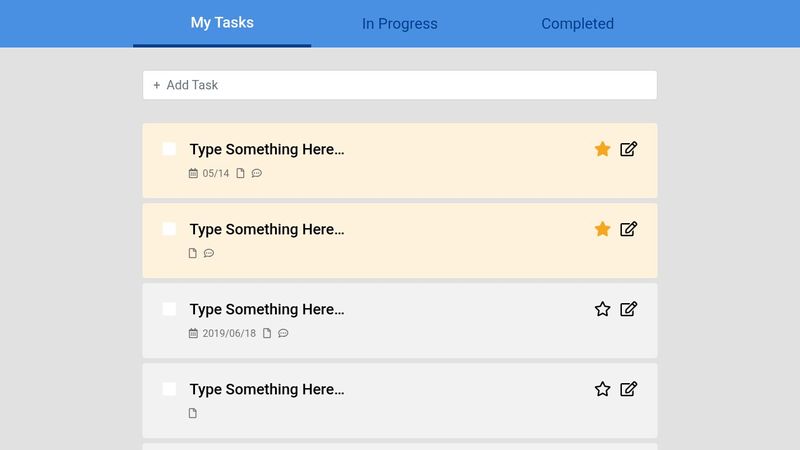Open edit icon on first task
The image size is (800, 450).
(628, 149)
